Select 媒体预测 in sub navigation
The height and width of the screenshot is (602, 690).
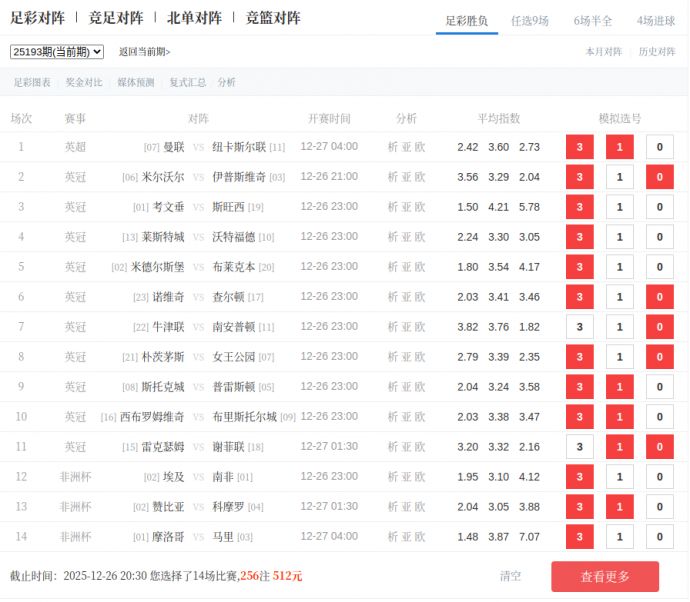[x=135, y=83]
